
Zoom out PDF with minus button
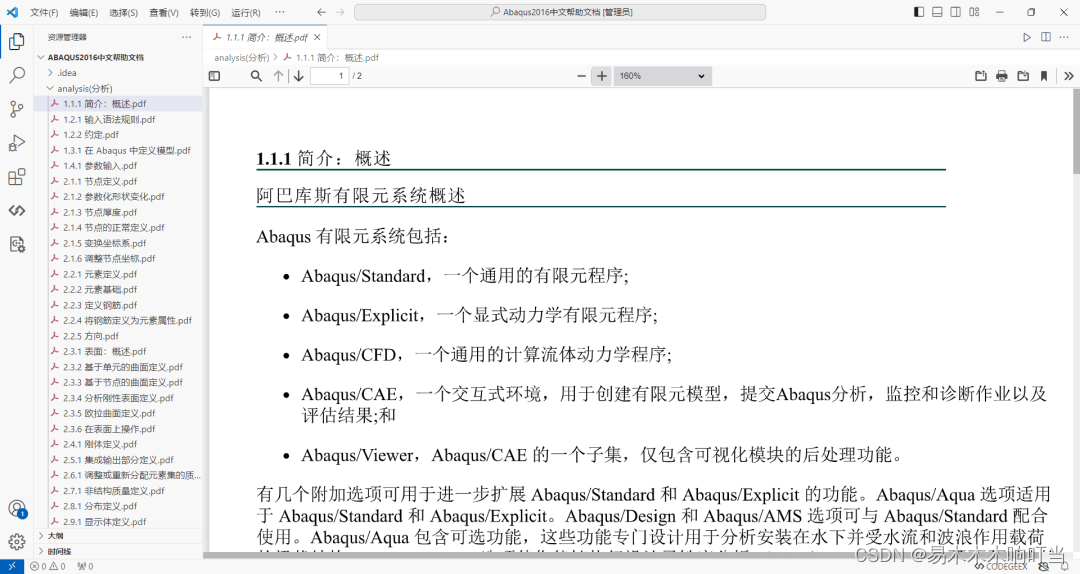tap(581, 76)
